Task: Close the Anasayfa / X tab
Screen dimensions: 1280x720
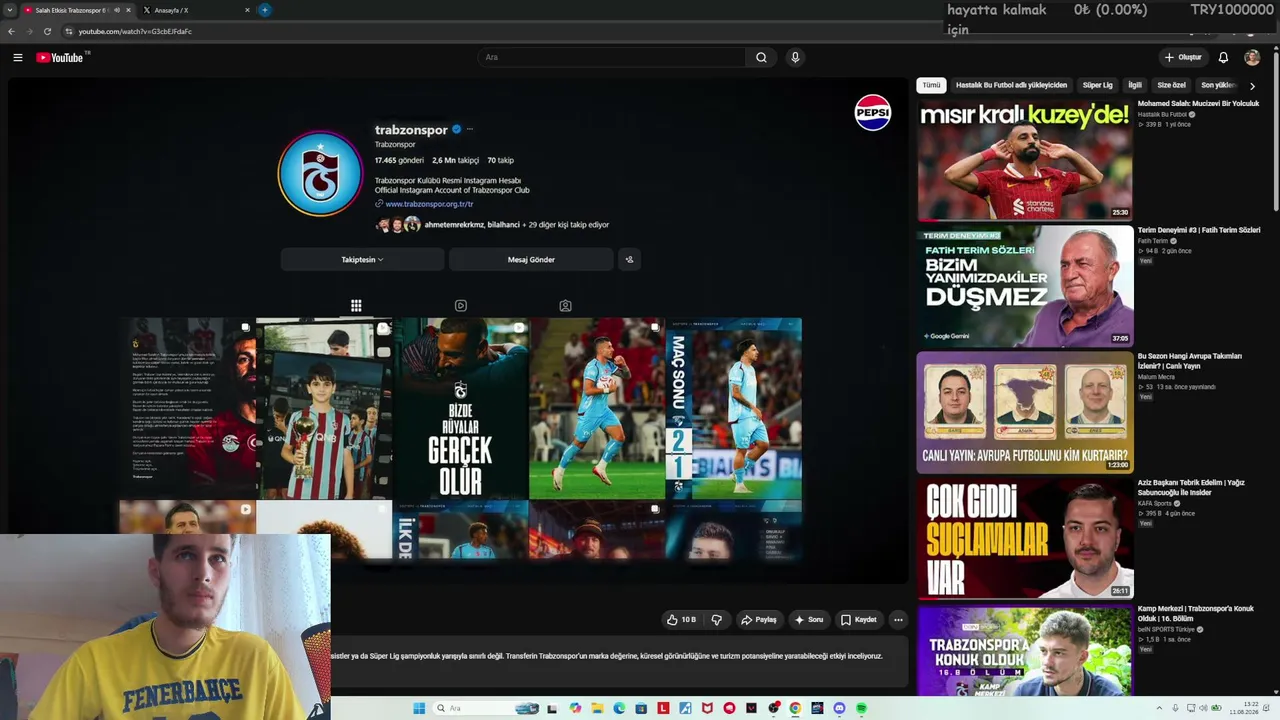Action: pyautogui.click(x=247, y=10)
